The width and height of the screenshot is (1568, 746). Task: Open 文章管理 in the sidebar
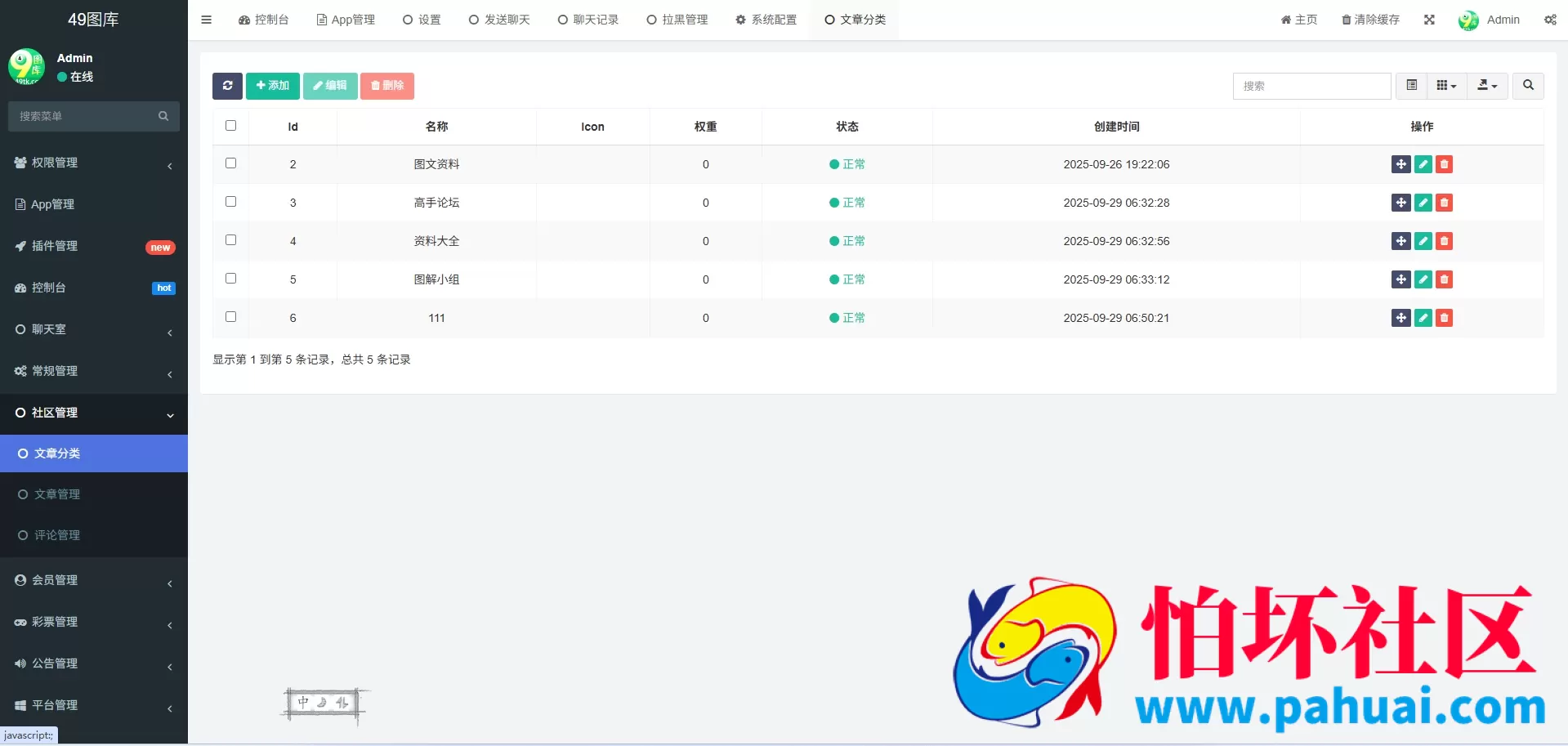pyautogui.click(x=57, y=494)
